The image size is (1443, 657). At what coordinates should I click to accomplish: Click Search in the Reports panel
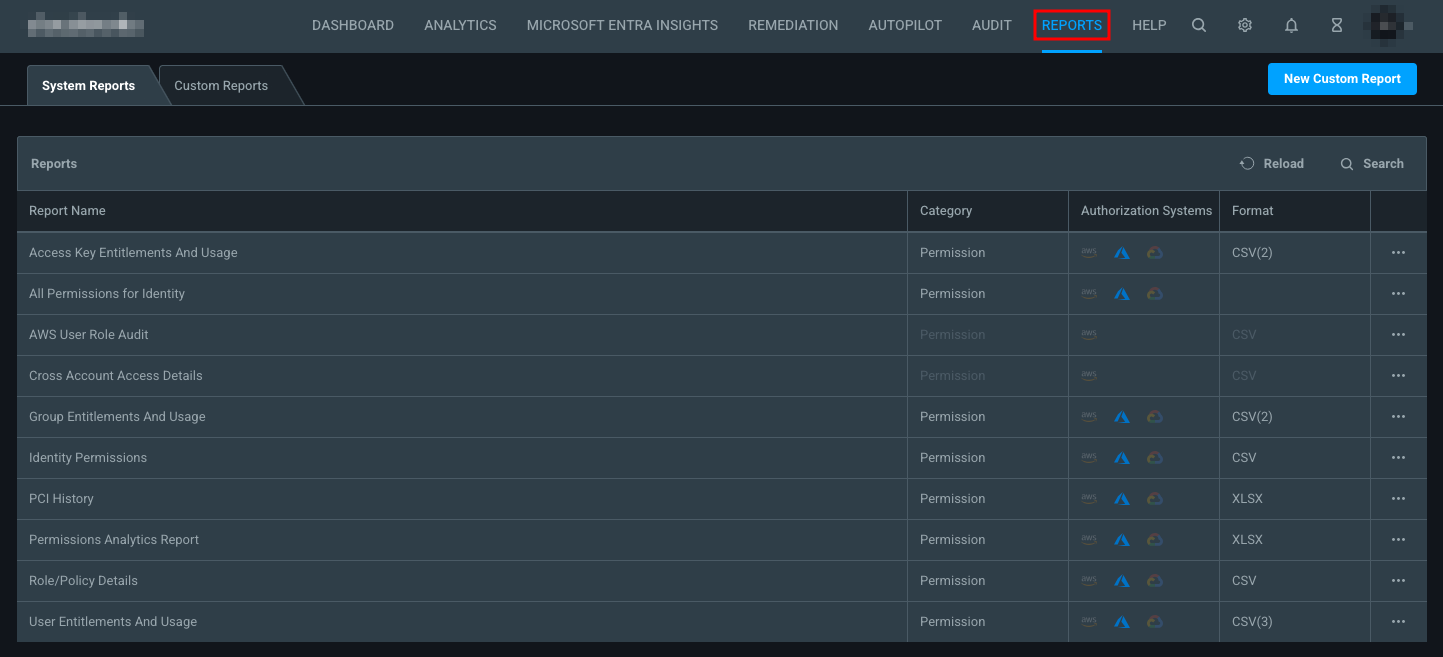pyautogui.click(x=1373, y=163)
